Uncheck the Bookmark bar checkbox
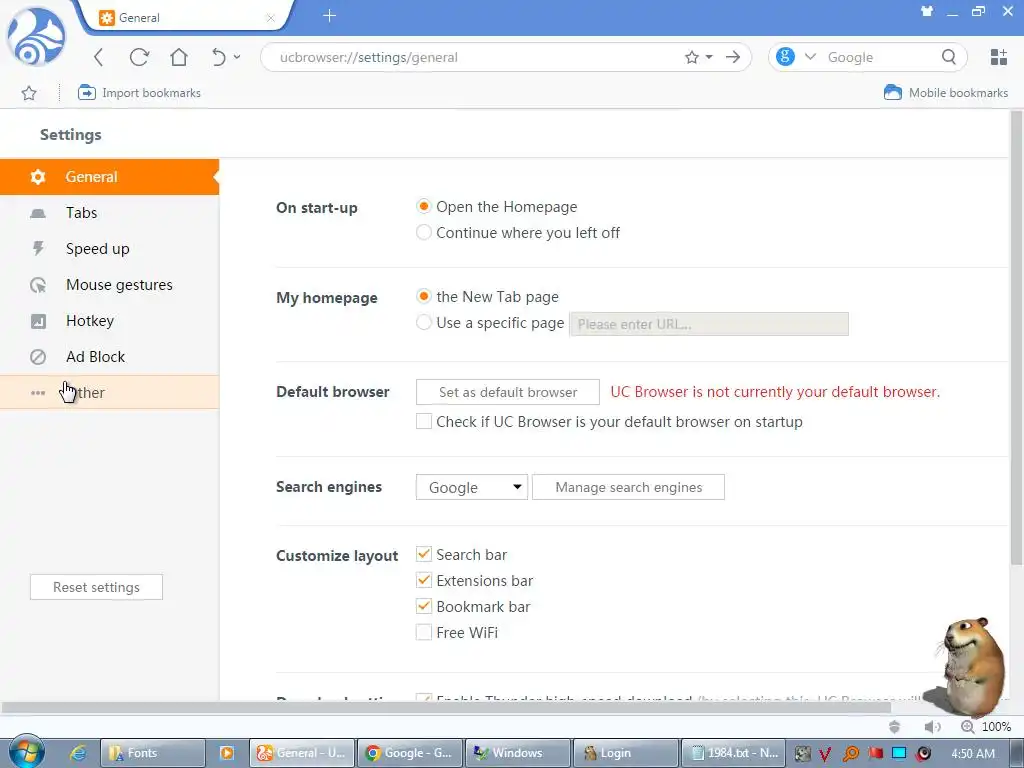Screen dimensions: 1024x768 424,607
